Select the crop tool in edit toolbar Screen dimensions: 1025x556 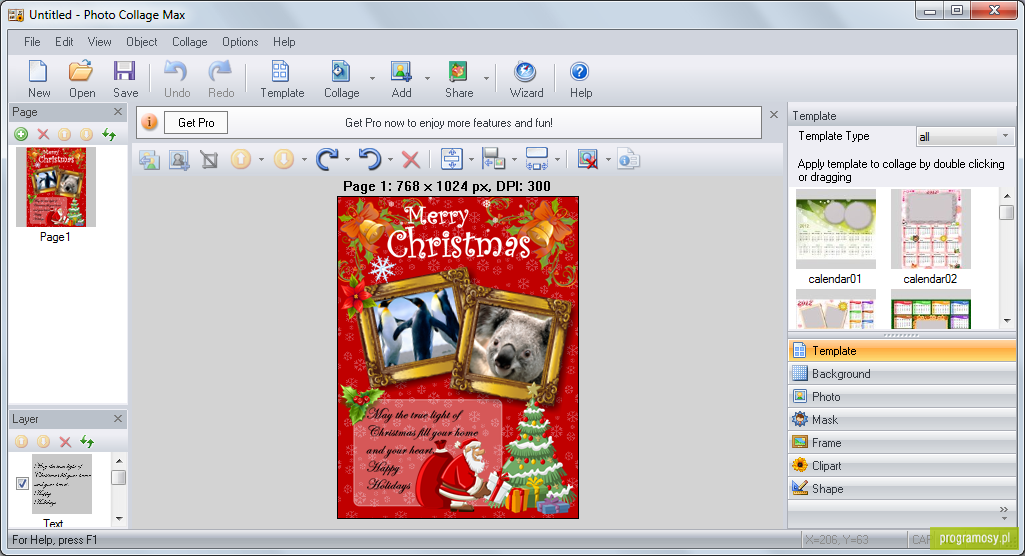209,159
